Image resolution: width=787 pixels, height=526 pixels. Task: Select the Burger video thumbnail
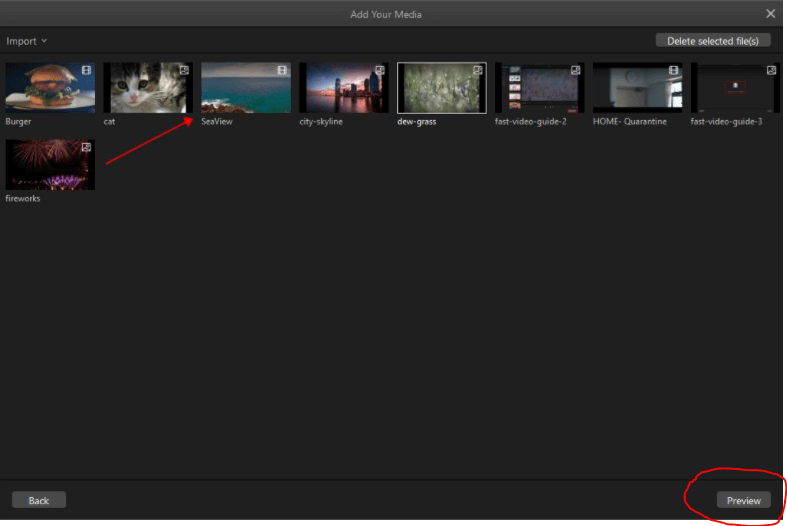pyautogui.click(x=50, y=87)
